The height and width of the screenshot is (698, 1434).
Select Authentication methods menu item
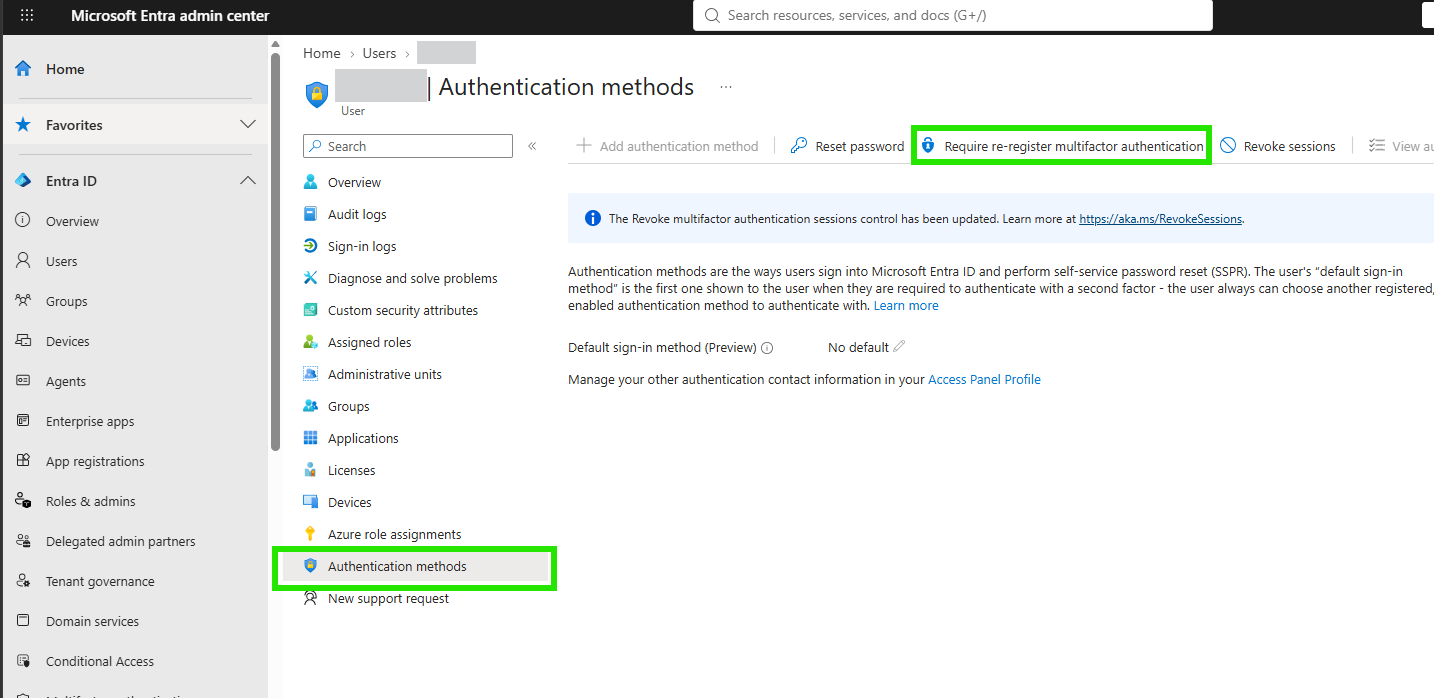415,566
